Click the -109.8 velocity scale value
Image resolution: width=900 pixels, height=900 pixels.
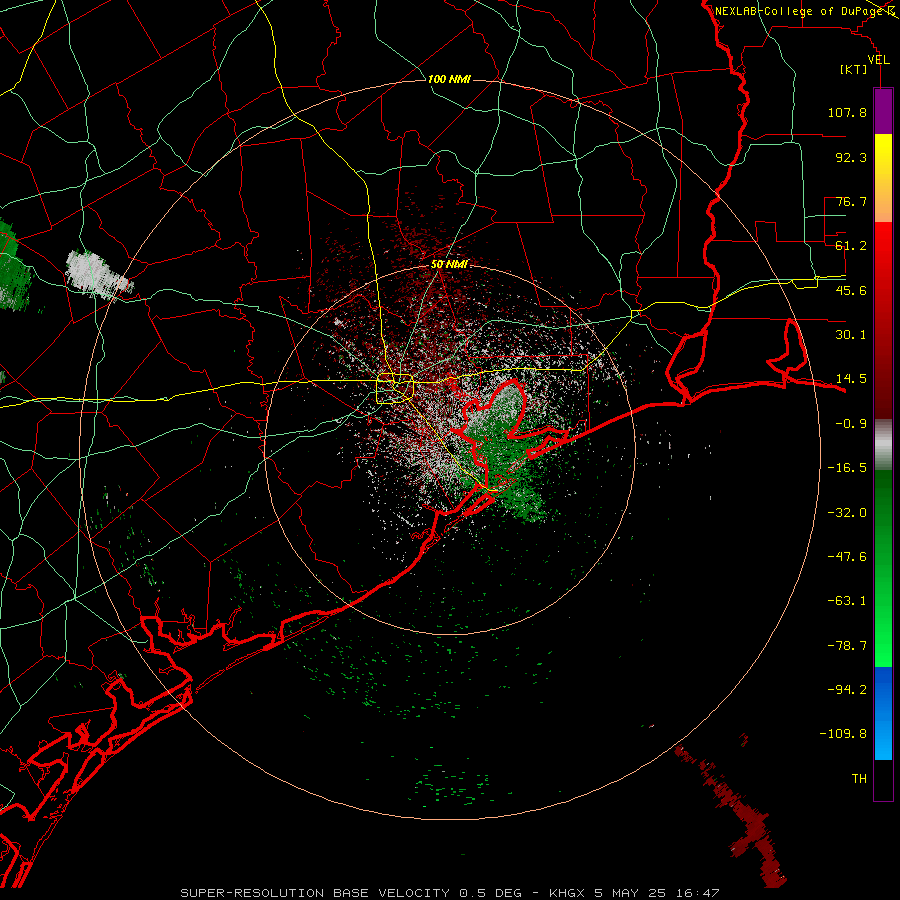[843, 734]
